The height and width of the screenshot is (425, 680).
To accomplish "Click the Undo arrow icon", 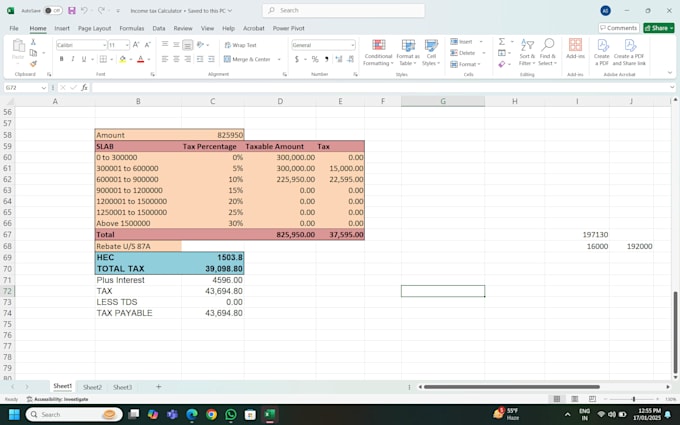I will click(x=85, y=10).
